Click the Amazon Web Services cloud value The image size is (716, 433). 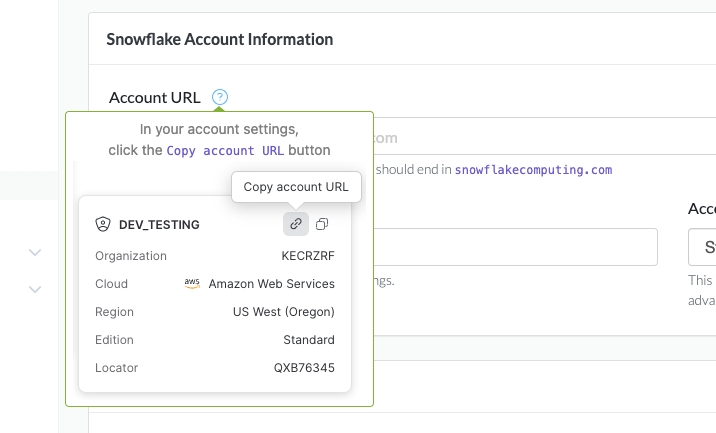pyautogui.click(x=271, y=284)
